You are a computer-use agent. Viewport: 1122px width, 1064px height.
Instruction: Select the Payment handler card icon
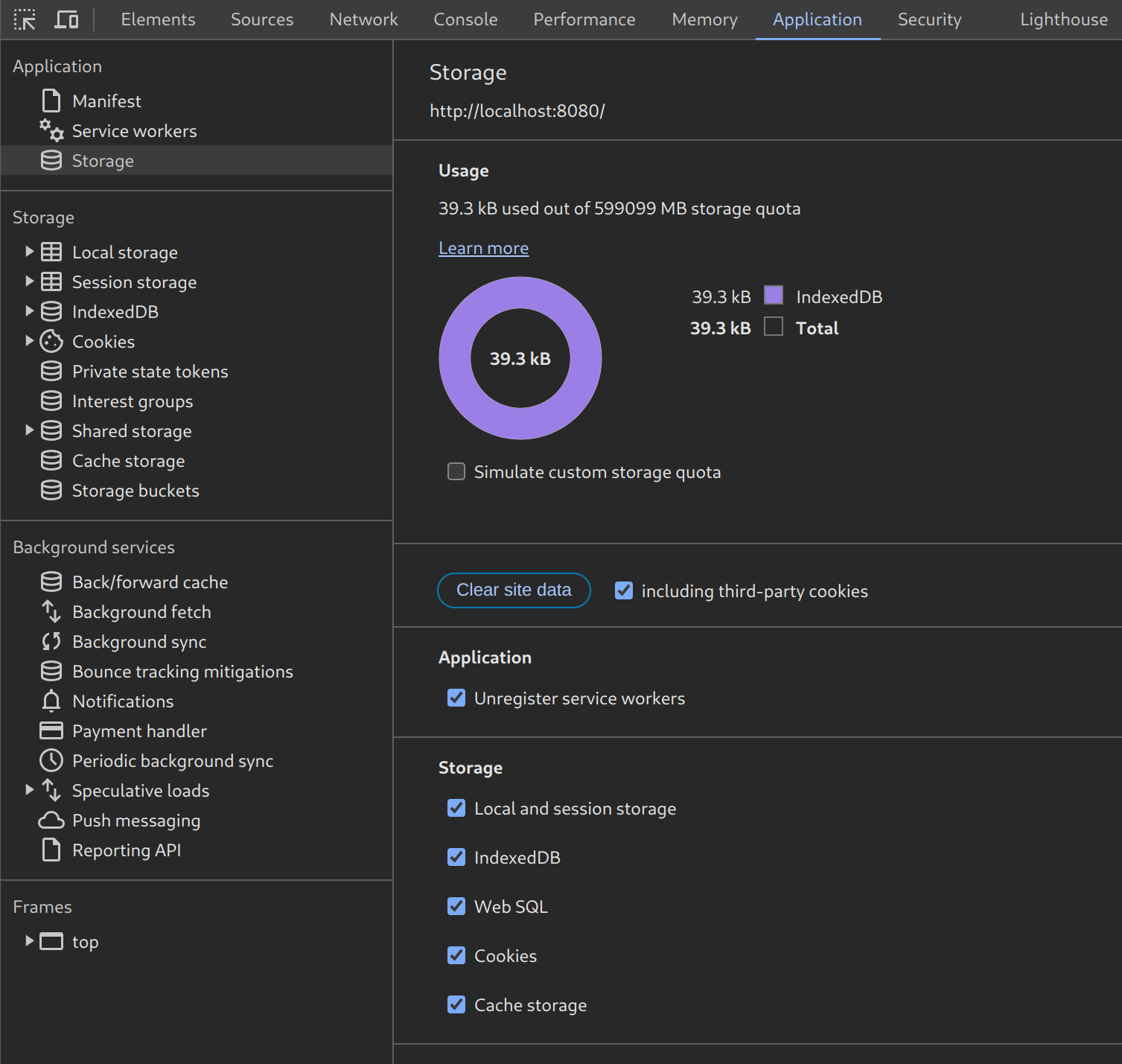(x=51, y=731)
